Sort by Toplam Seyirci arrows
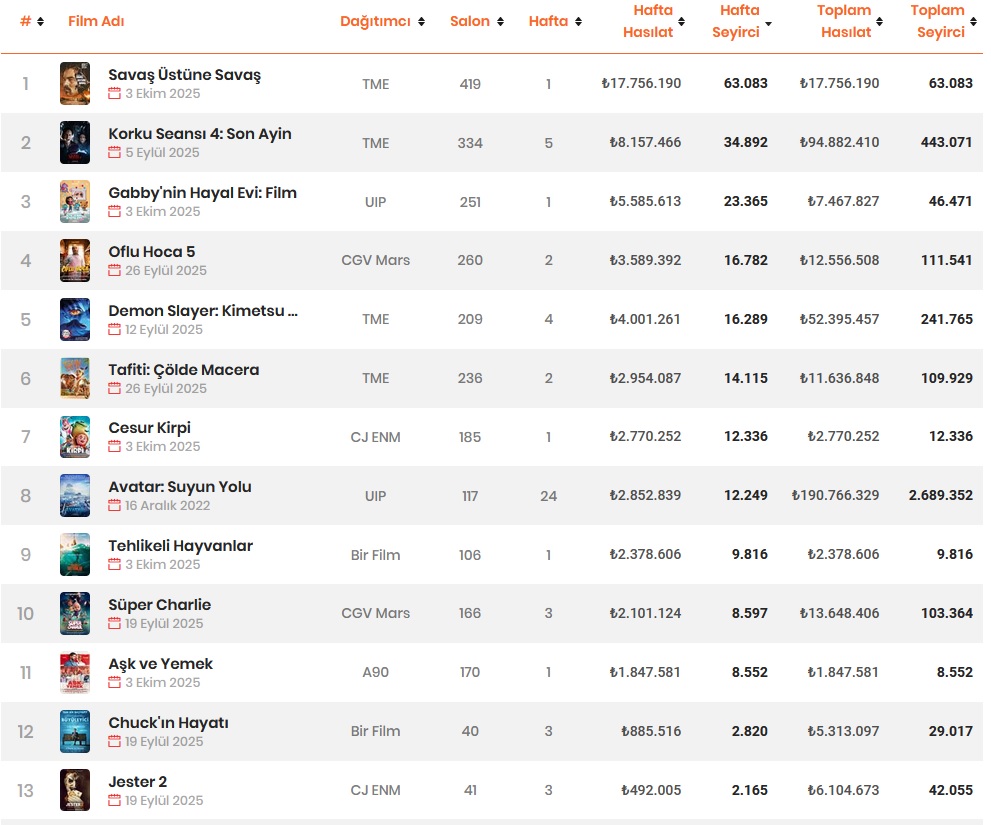 pos(973,21)
